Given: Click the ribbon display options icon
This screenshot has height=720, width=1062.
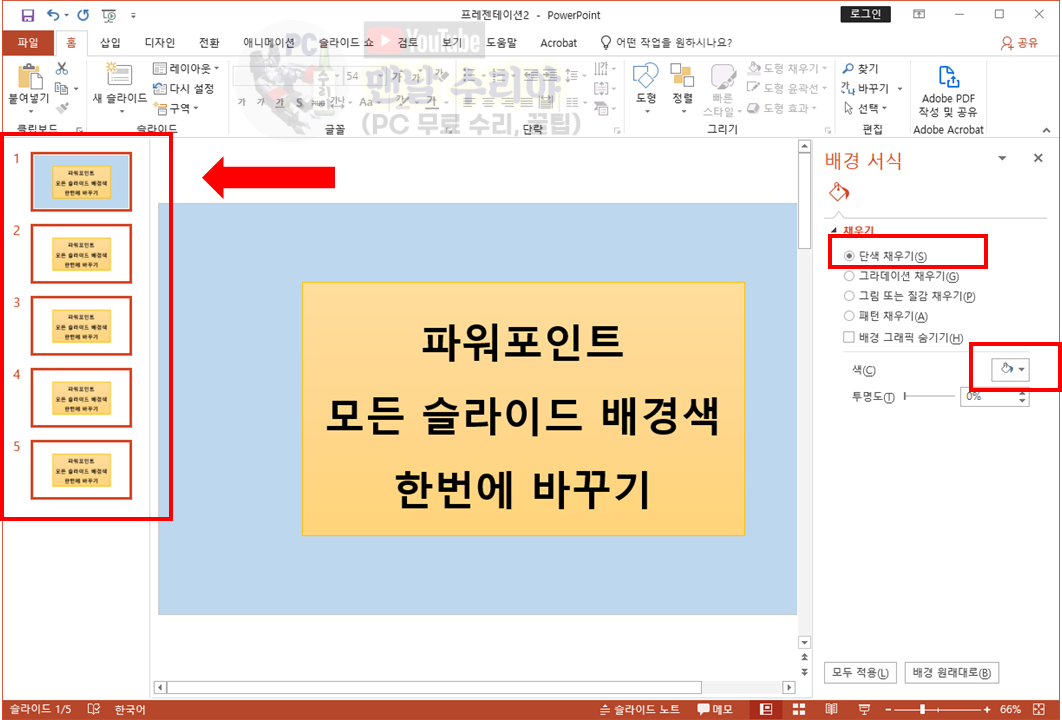Looking at the screenshot, I should (919, 14).
